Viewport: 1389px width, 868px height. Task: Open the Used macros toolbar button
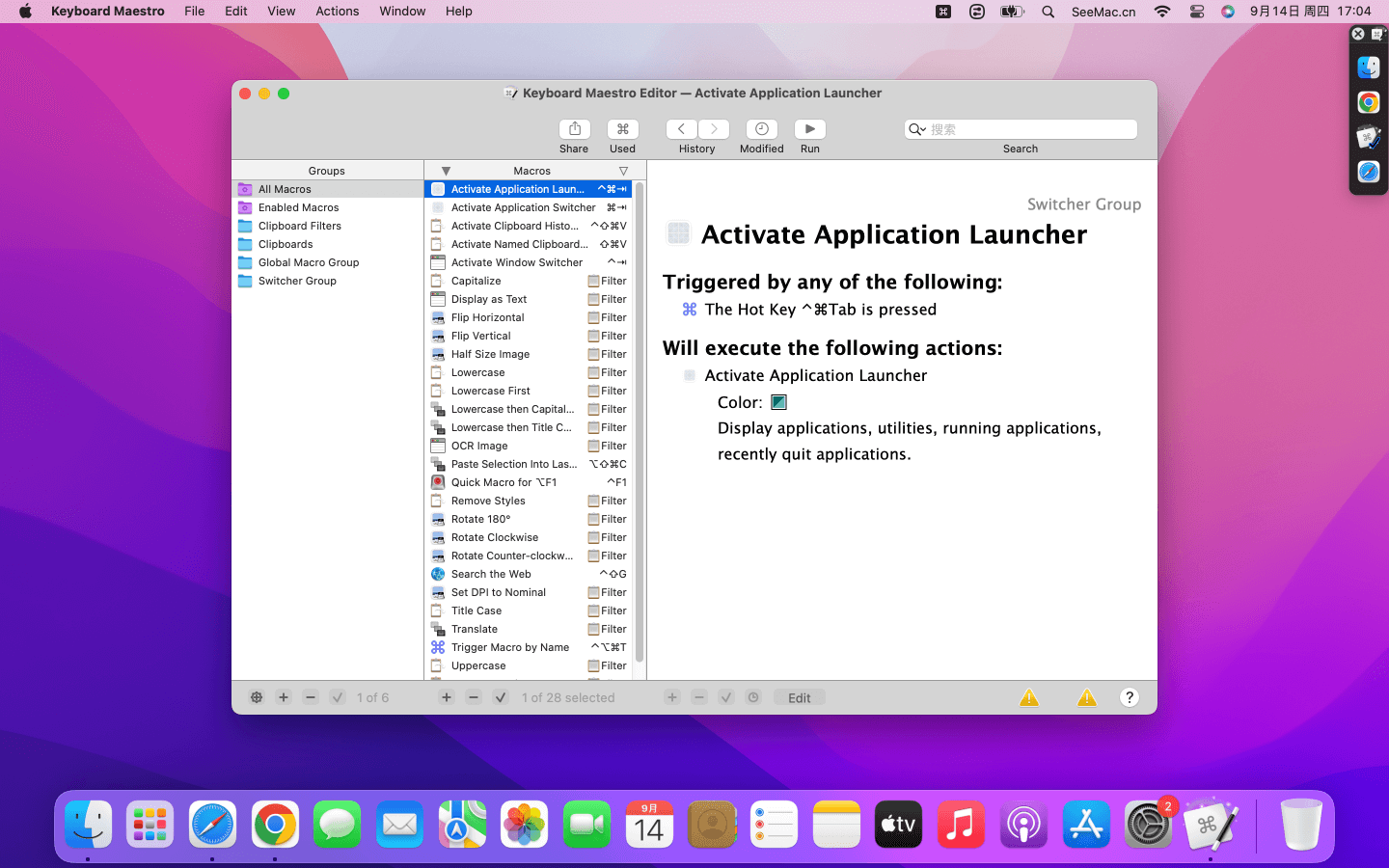coord(622,129)
